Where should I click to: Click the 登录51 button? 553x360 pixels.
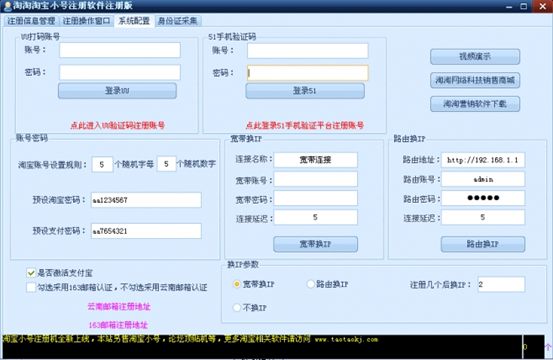pyautogui.click(x=305, y=91)
